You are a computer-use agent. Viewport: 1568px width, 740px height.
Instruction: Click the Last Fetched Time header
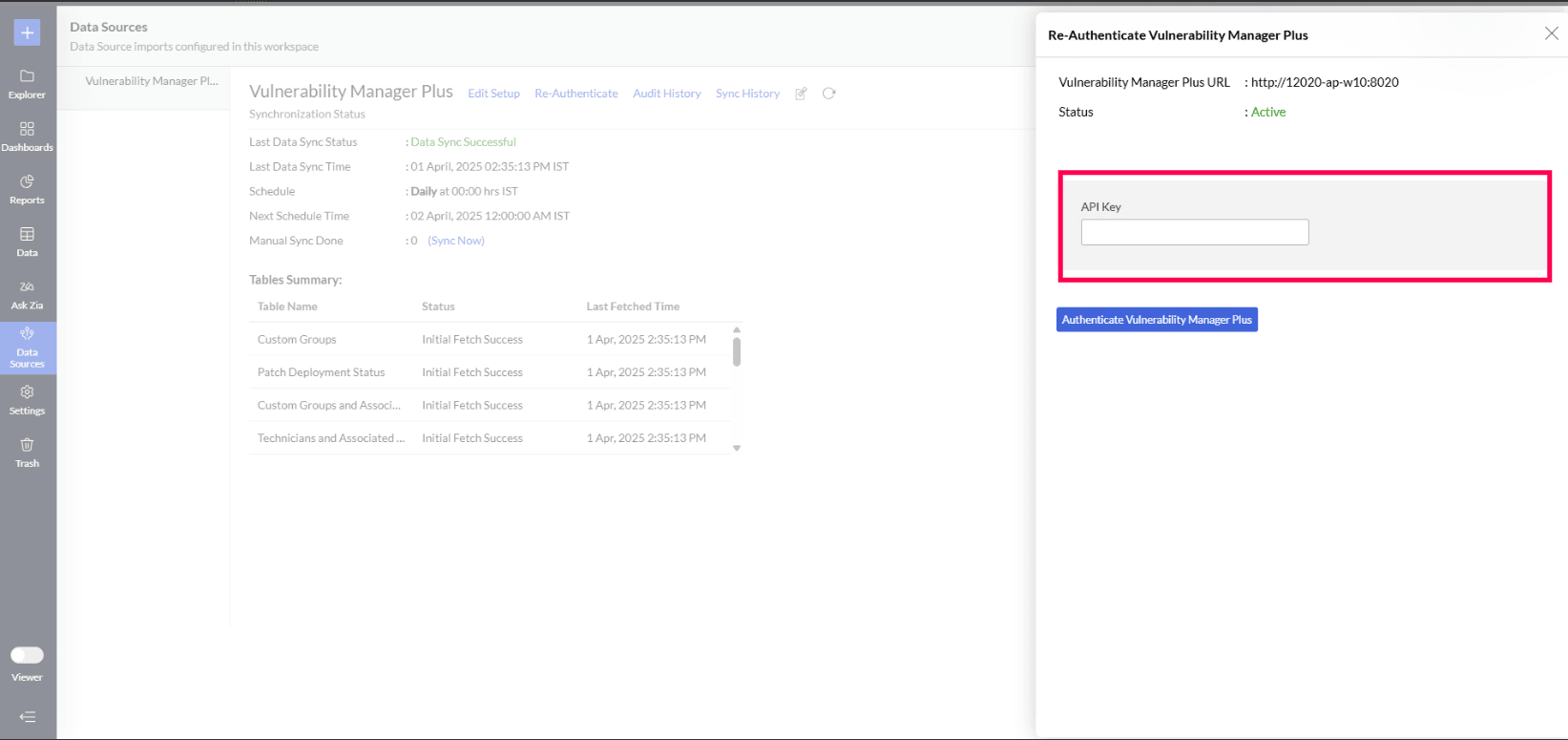633,307
